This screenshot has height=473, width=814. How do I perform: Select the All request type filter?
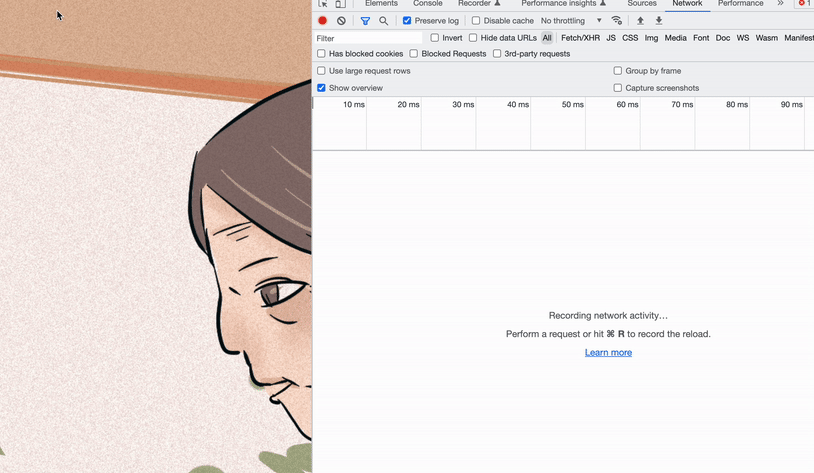click(547, 38)
